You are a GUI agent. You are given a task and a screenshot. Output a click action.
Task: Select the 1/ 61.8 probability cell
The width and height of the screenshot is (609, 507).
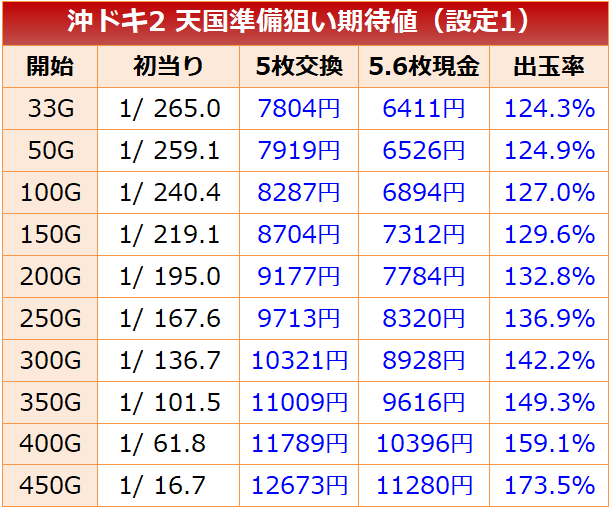[169, 444]
